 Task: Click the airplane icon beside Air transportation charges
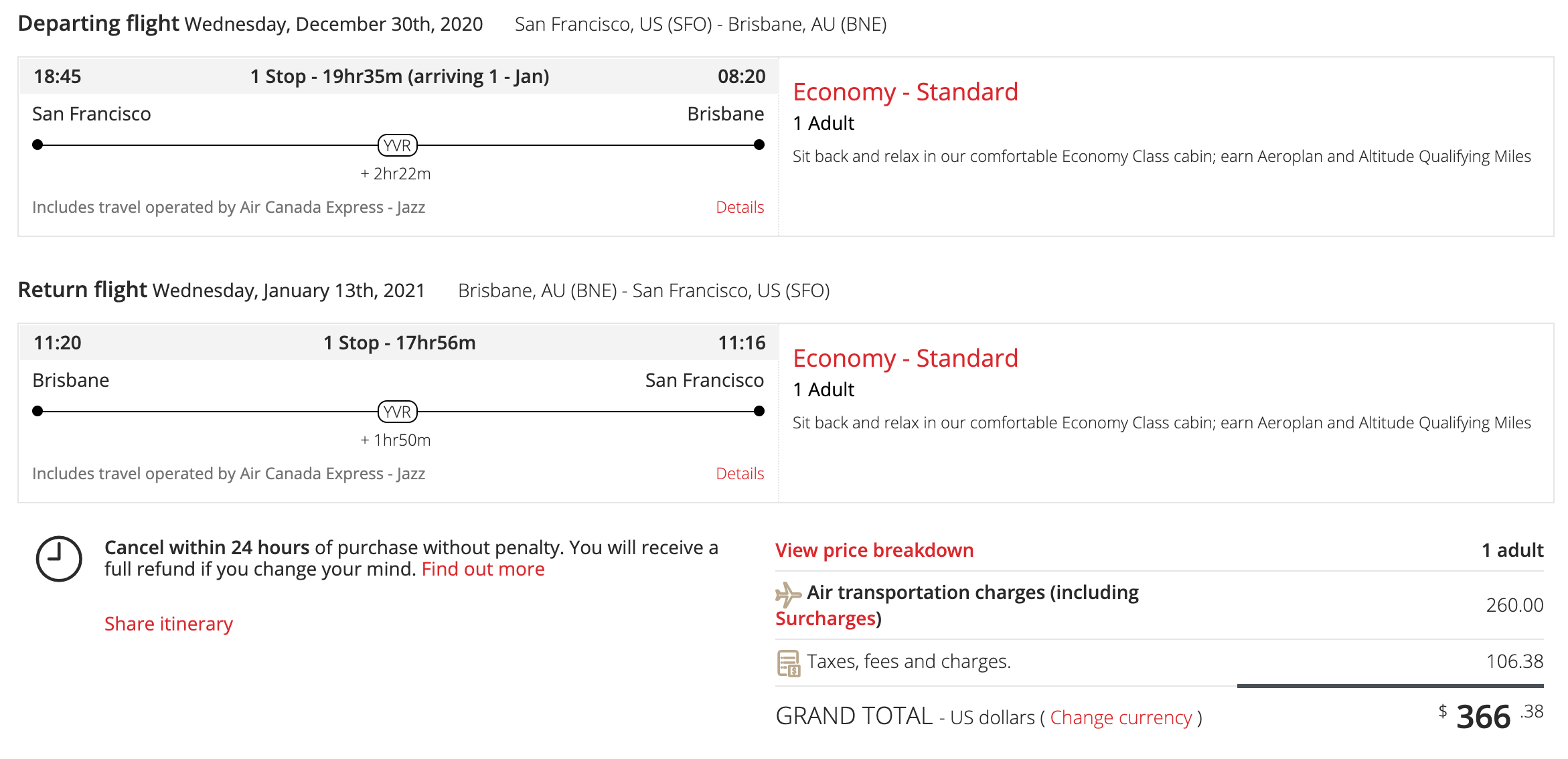tap(788, 594)
